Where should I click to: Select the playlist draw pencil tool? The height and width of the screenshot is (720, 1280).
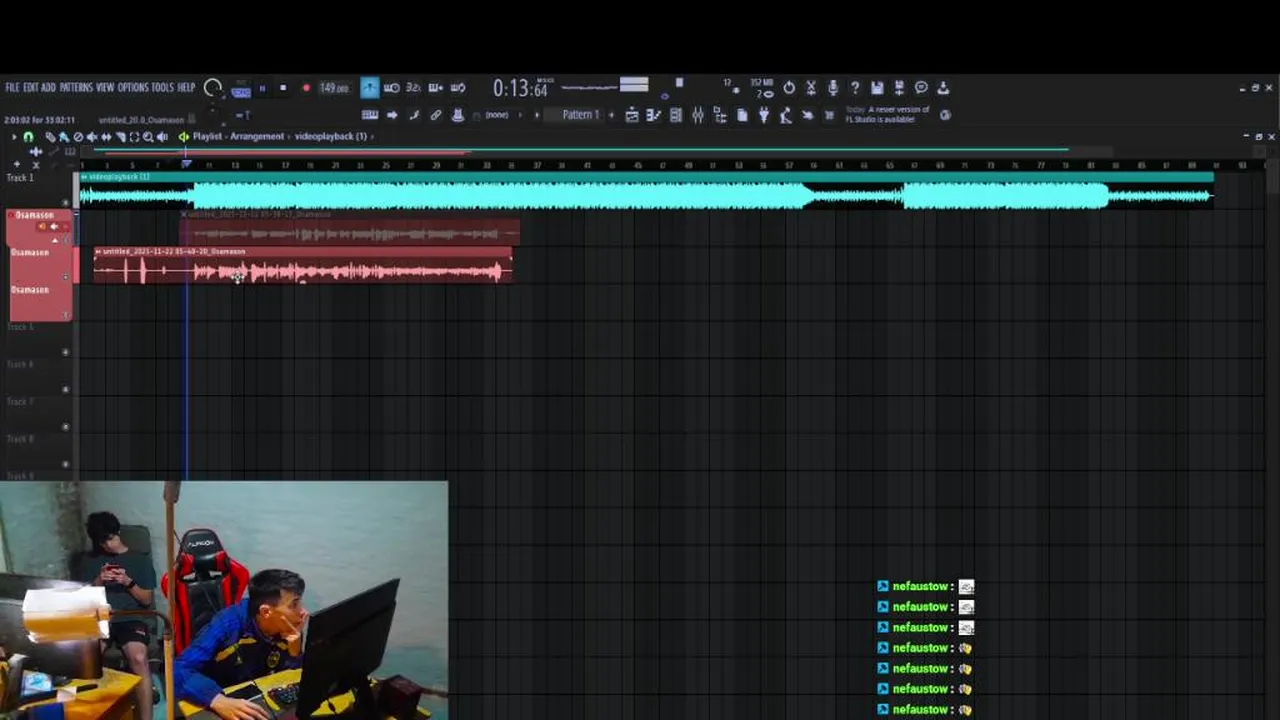tap(50, 137)
